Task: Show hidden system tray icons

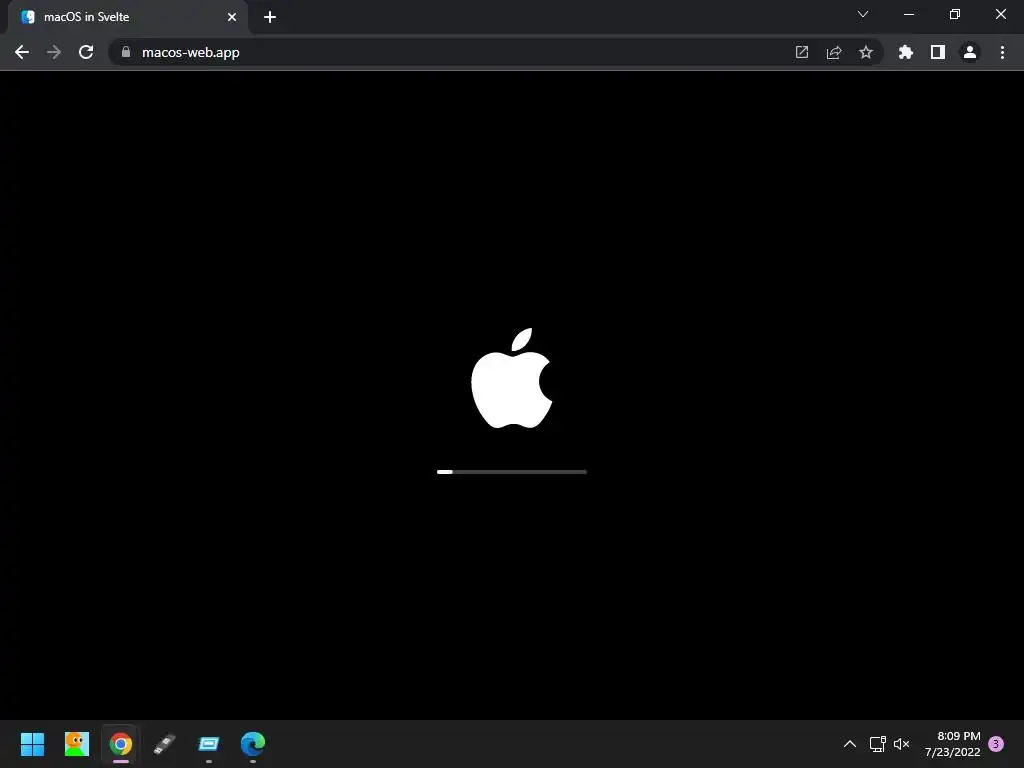Action: click(x=850, y=744)
